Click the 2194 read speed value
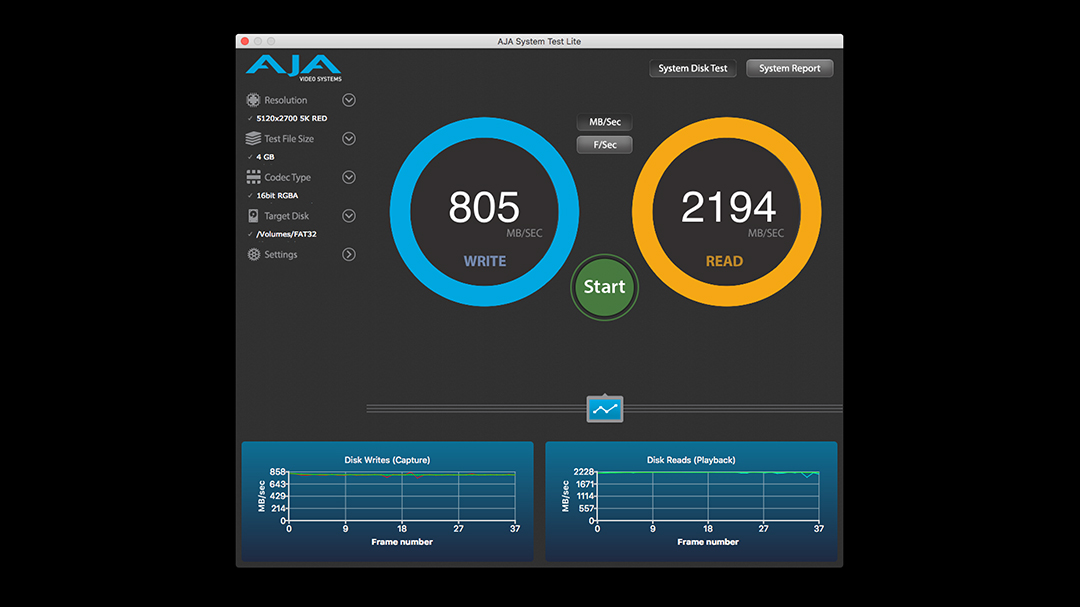Viewport: 1080px width, 607px height. click(728, 207)
